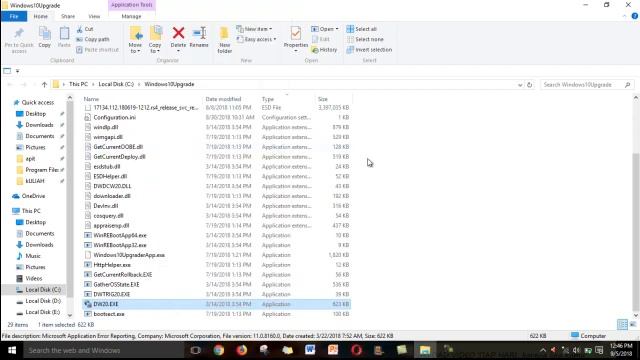Click Paste shortcut in the ribbon
The image size is (640, 360).
[98, 49]
